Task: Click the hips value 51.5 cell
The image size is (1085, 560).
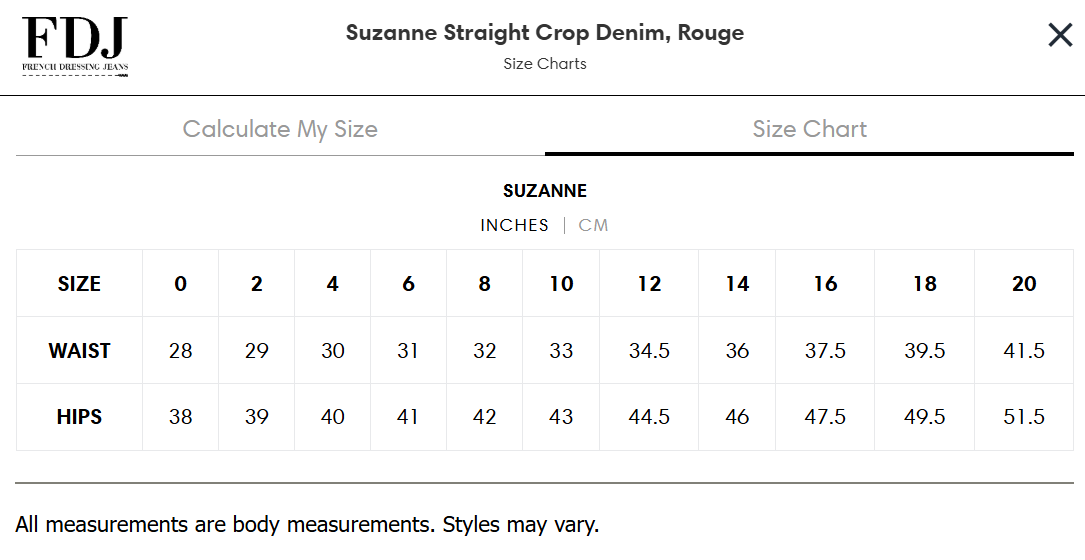Action: 1024,417
